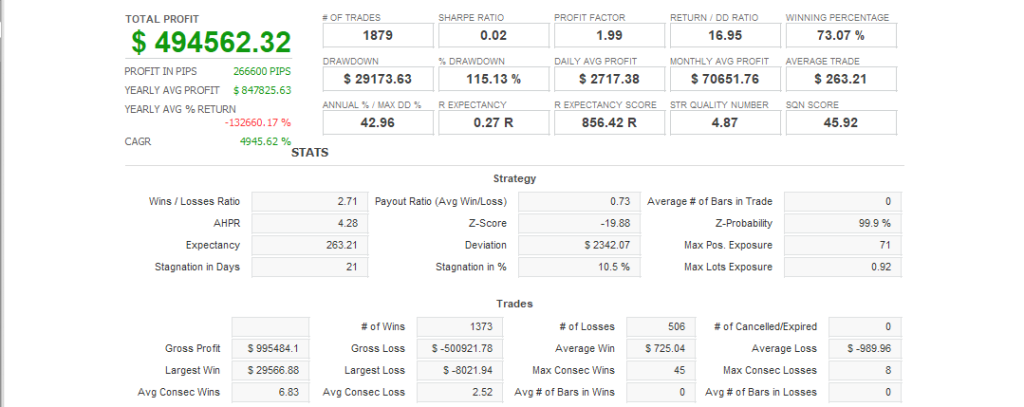Select the Winning Percentage value box
Viewport: 1024px width, 407px height.
click(x=841, y=36)
